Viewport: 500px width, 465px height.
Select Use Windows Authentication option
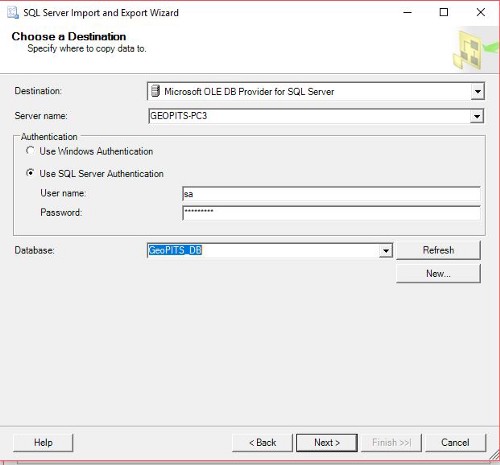coord(30,151)
